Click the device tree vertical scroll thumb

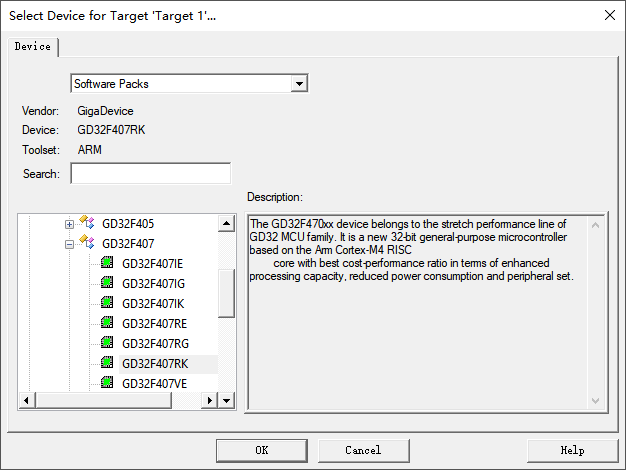(226, 294)
